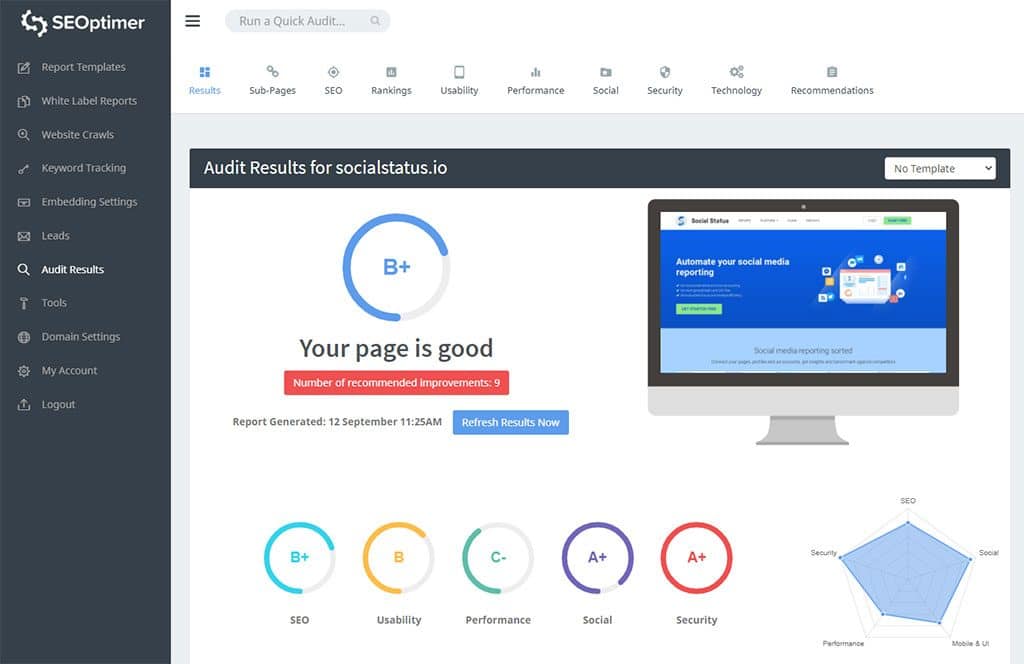
Task: Toggle the hamburger sidebar menu
Action: (193, 21)
